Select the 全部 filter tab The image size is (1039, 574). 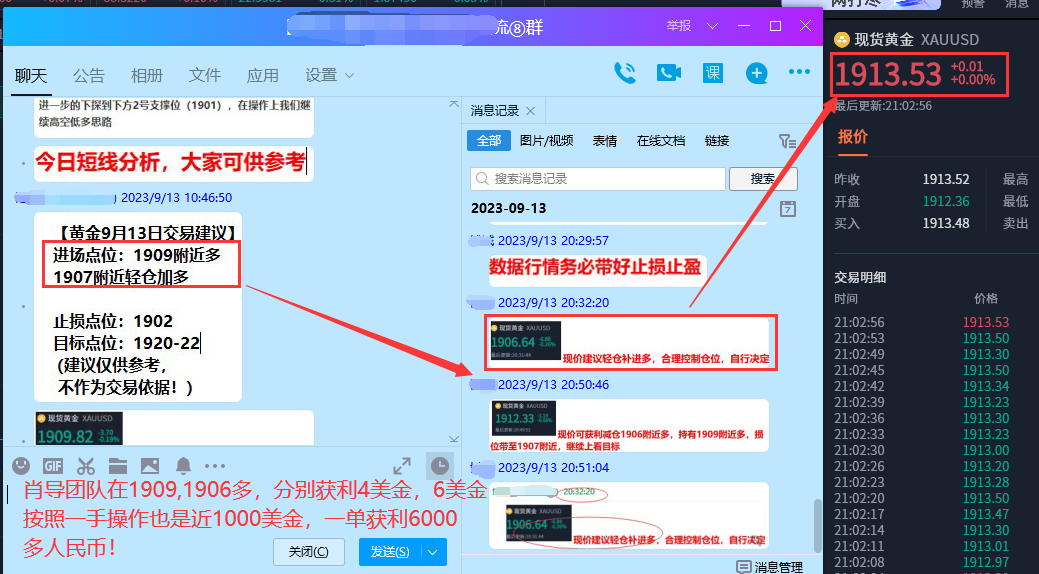click(489, 141)
